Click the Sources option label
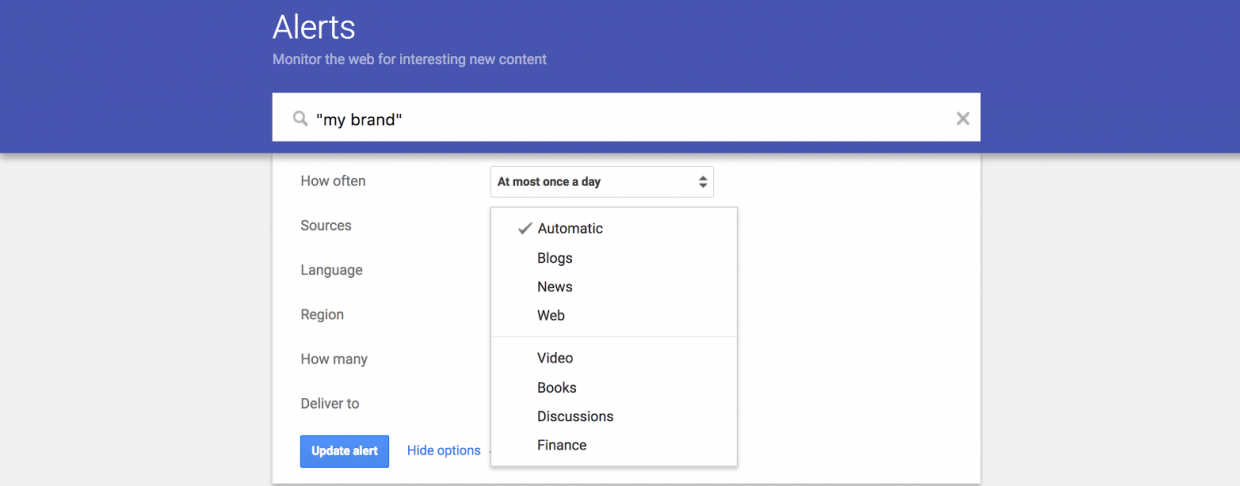The image size is (1240, 486). click(x=326, y=226)
